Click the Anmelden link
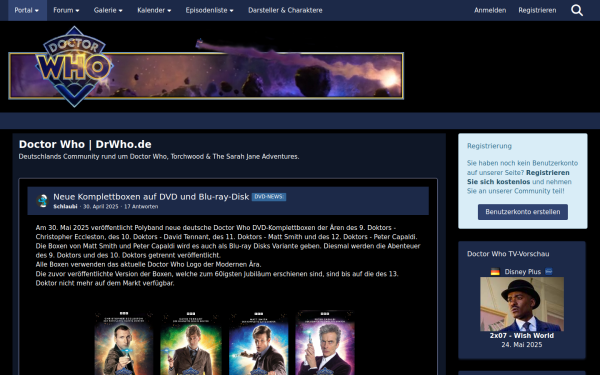600x375 pixels. (490, 10)
